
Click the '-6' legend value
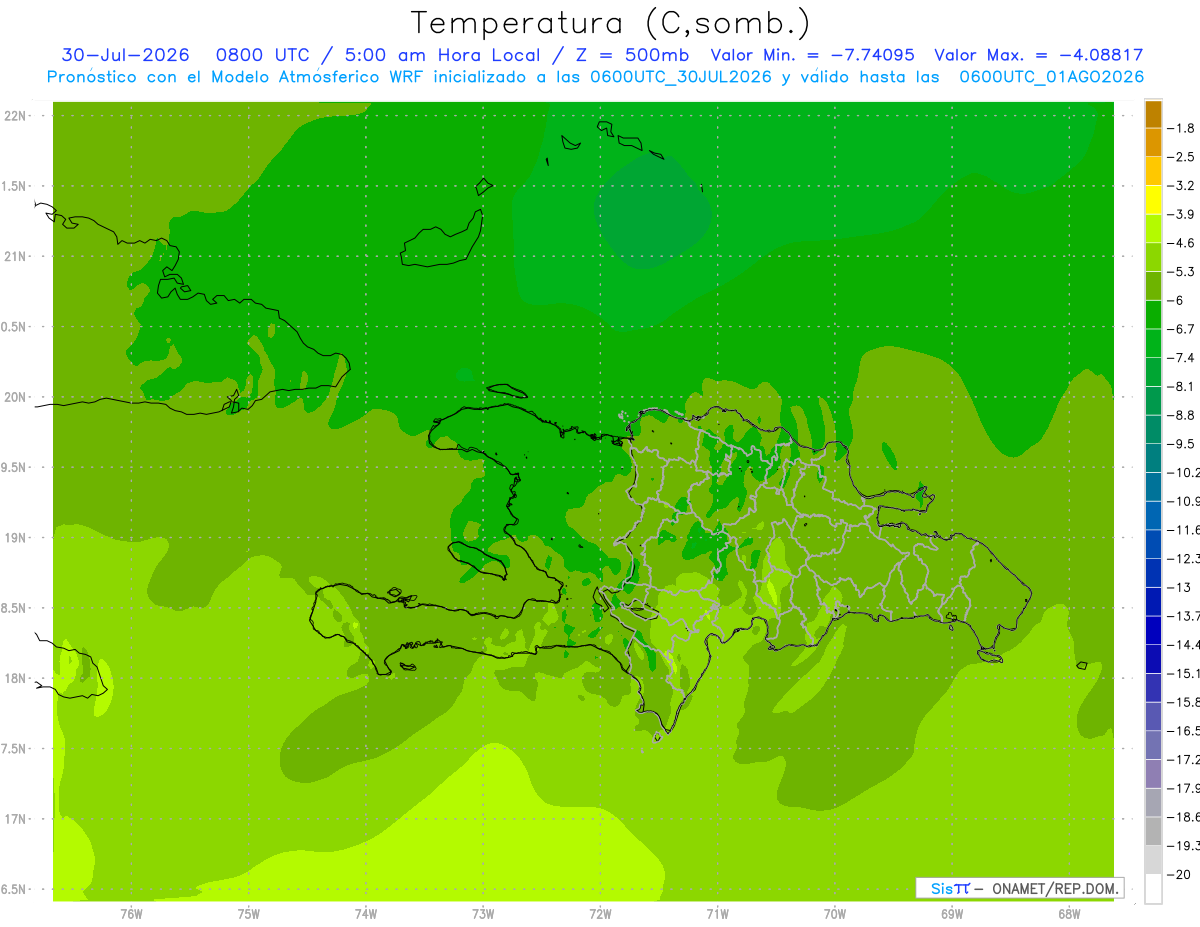click(x=1176, y=300)
